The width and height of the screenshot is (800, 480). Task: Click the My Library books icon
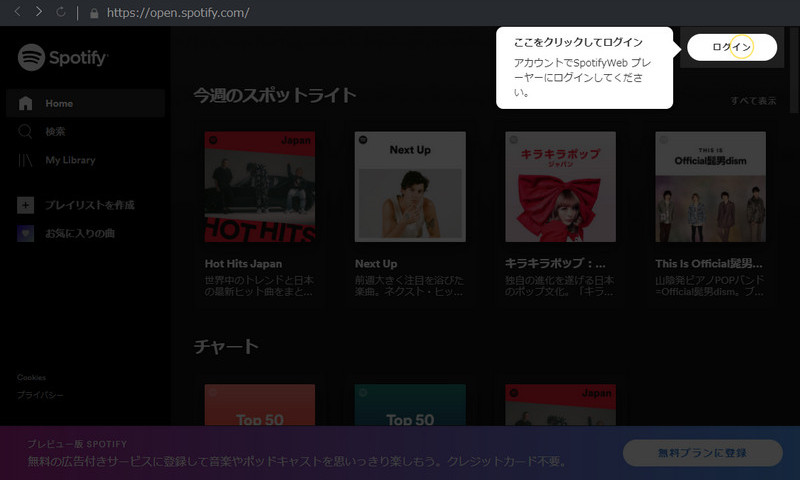(x=25, y=160)
